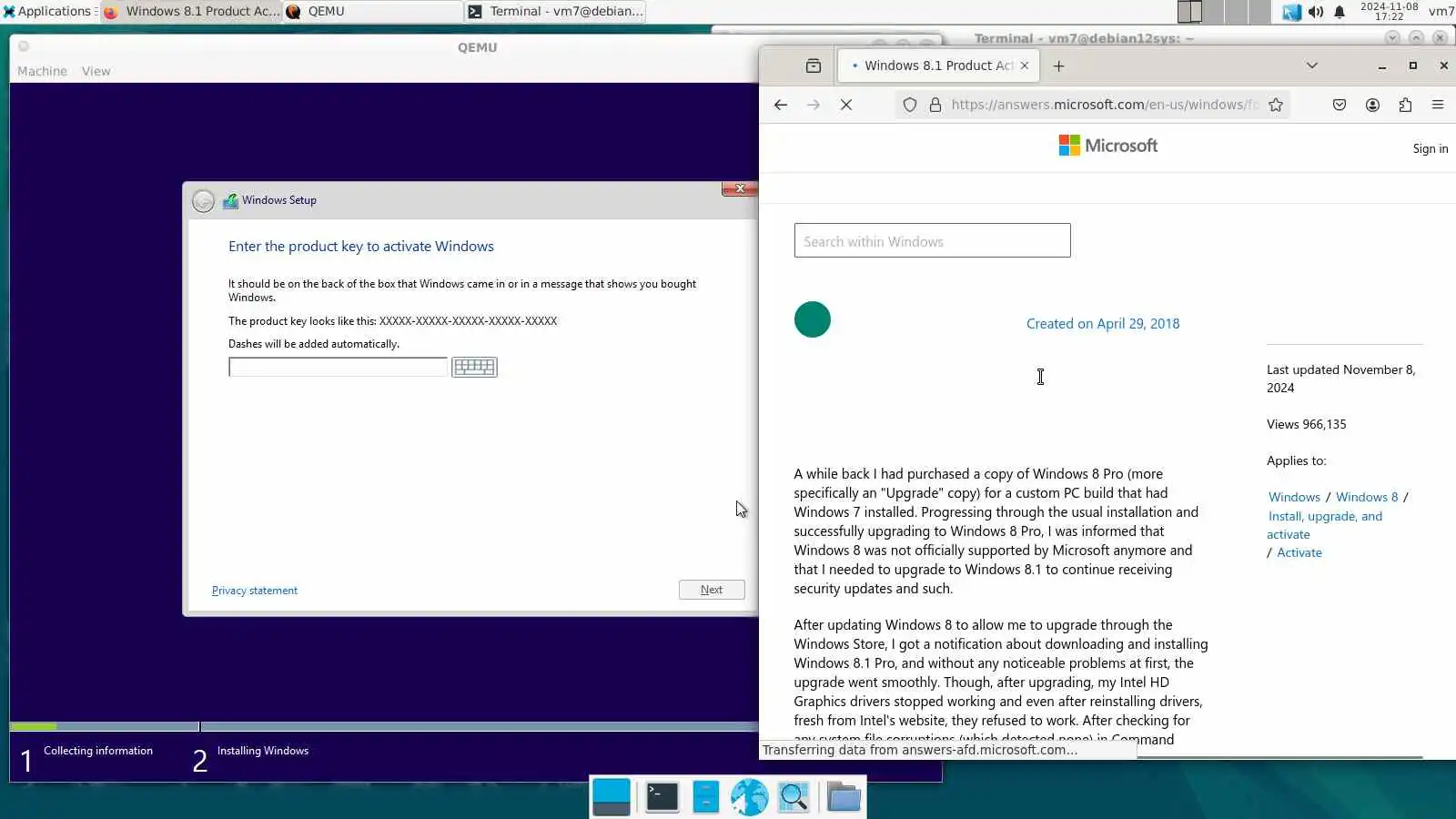Click the Firefox address bar URL

(1105, 105)
